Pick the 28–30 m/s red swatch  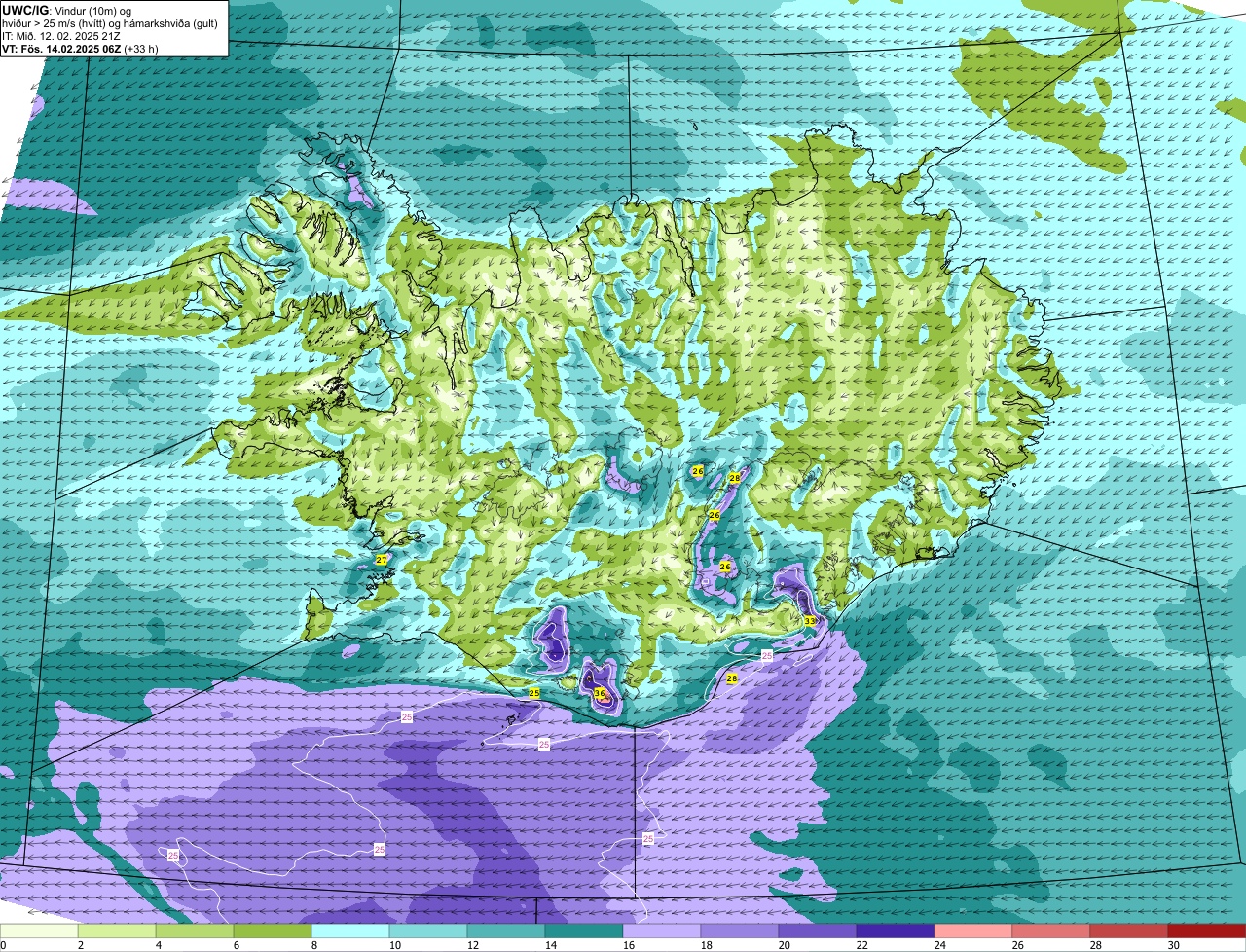[x=1129, y=931]
